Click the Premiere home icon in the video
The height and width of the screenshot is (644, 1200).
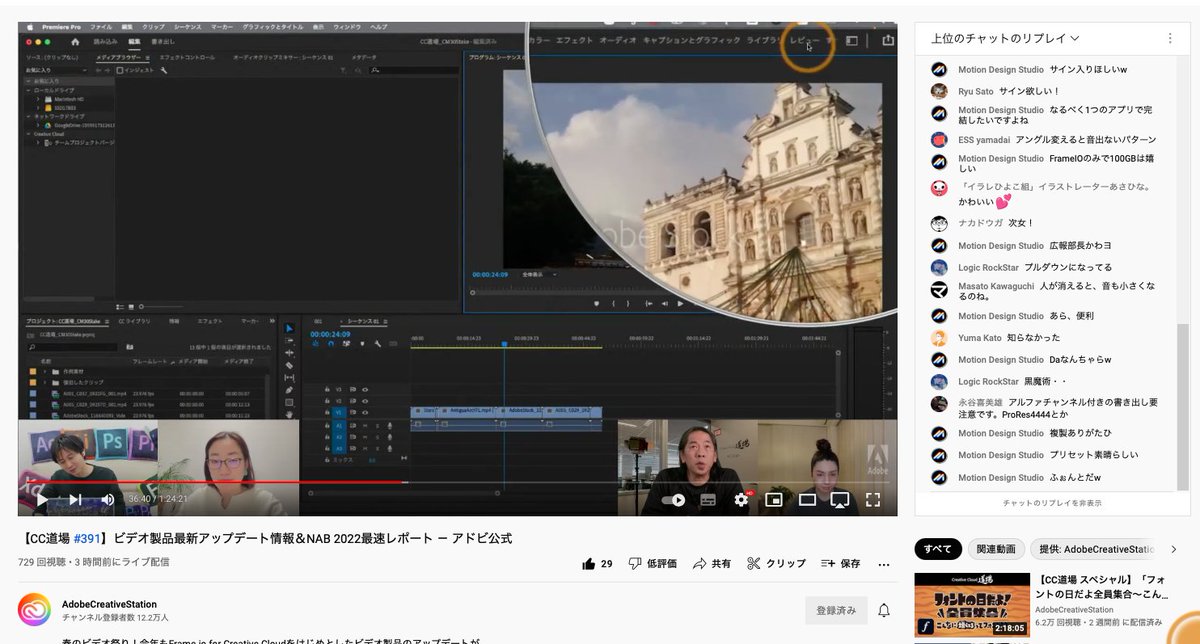[75, 42]
